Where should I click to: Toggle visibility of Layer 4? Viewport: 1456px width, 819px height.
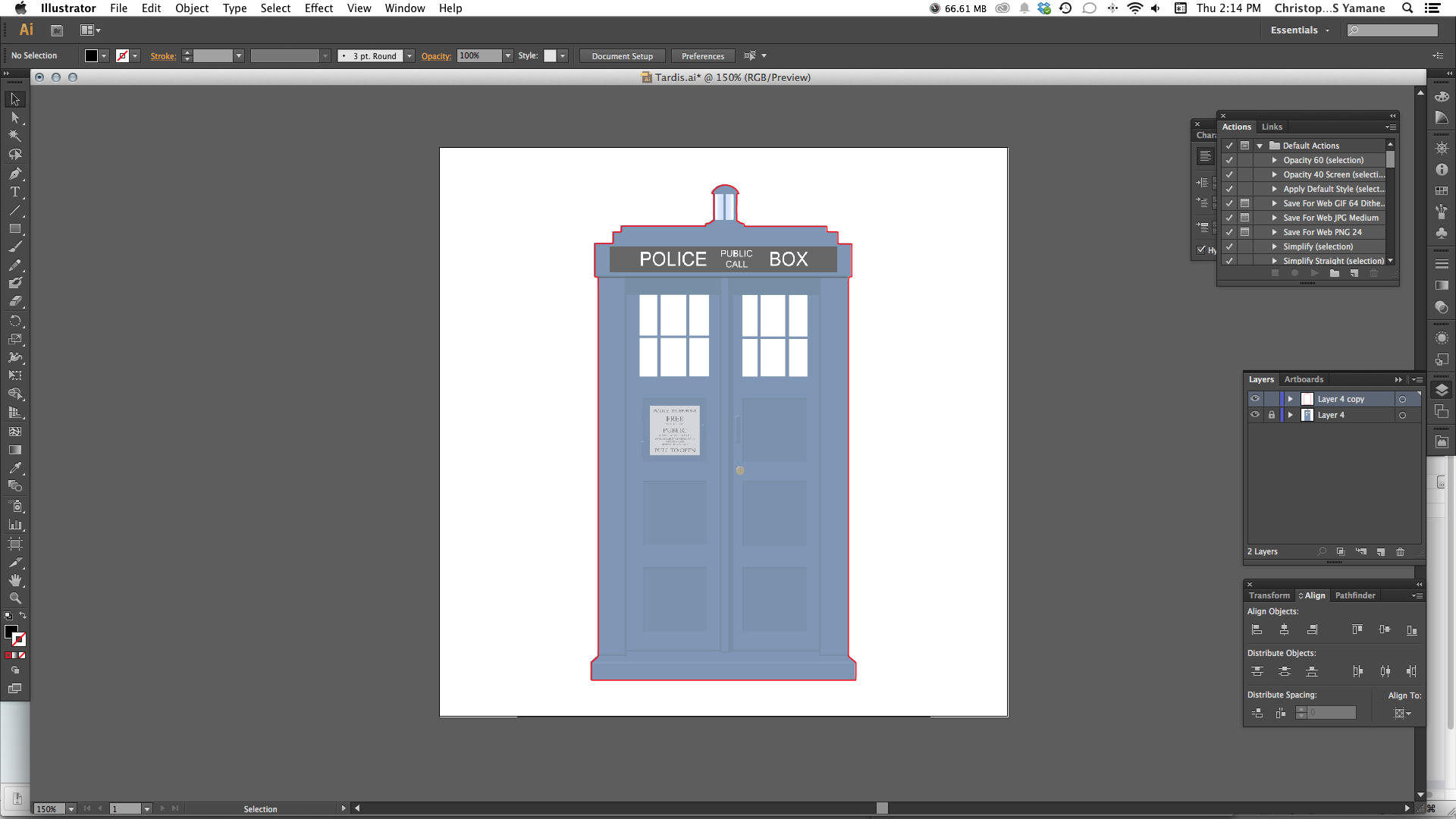coord(1255,415)
